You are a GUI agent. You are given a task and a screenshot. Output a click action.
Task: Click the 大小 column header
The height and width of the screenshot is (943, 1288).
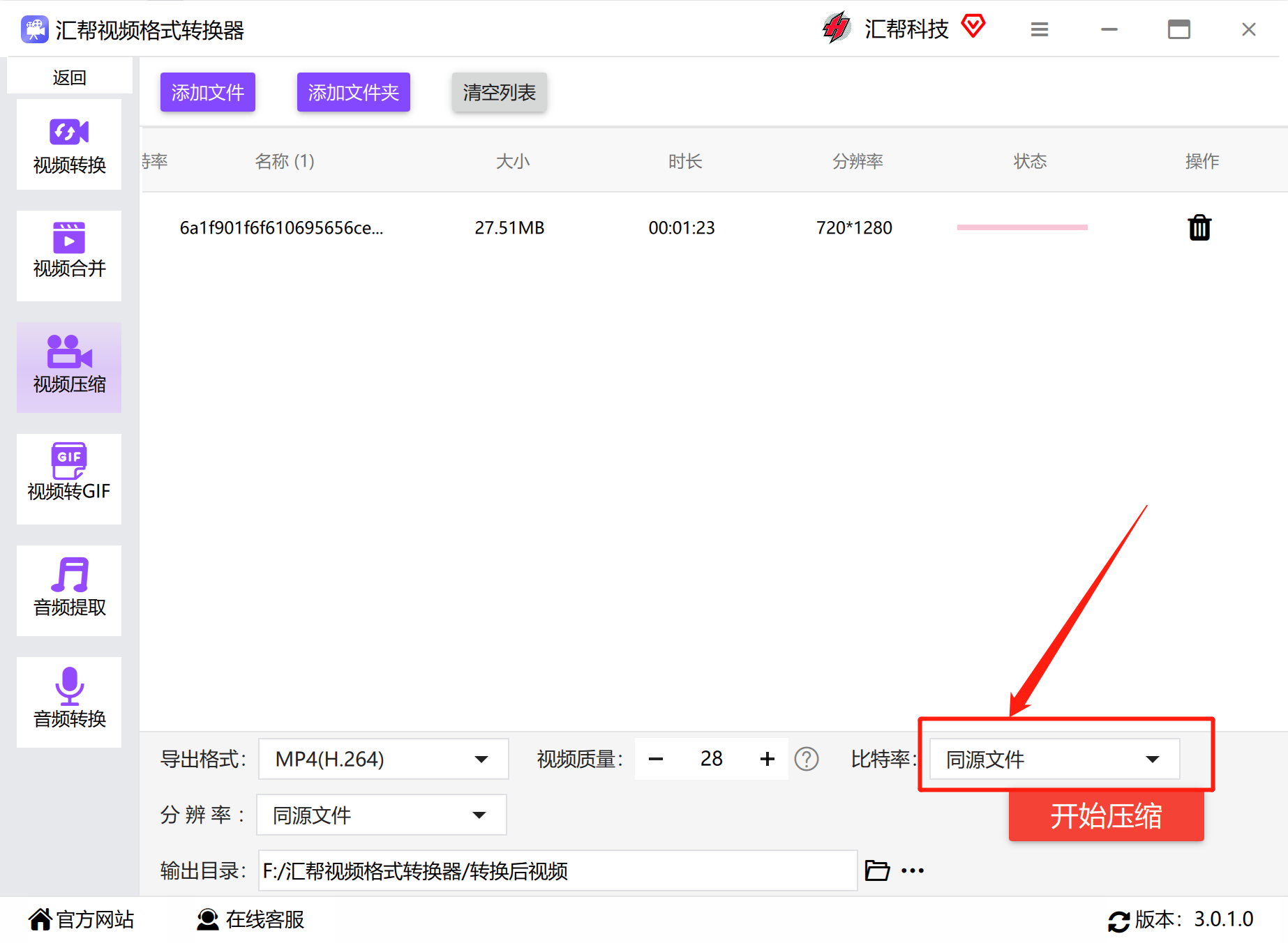pyautogui.click(x=513, y=161)
